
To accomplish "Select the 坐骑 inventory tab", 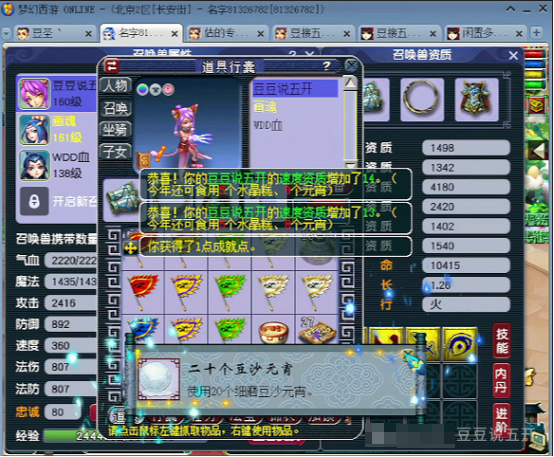I will [x=115, y=130].
